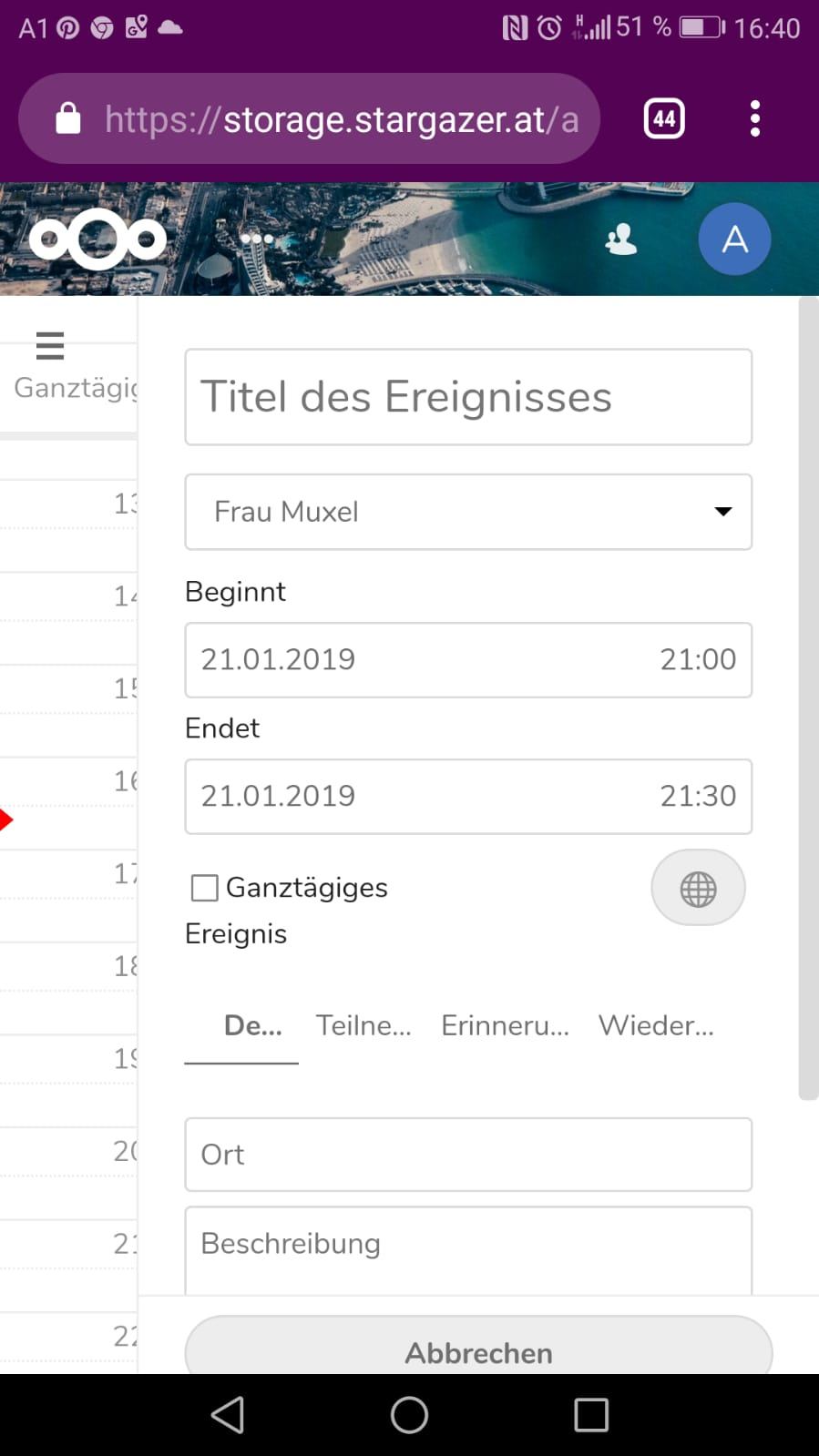Tap the Android back navigation button

[228, 1415]
